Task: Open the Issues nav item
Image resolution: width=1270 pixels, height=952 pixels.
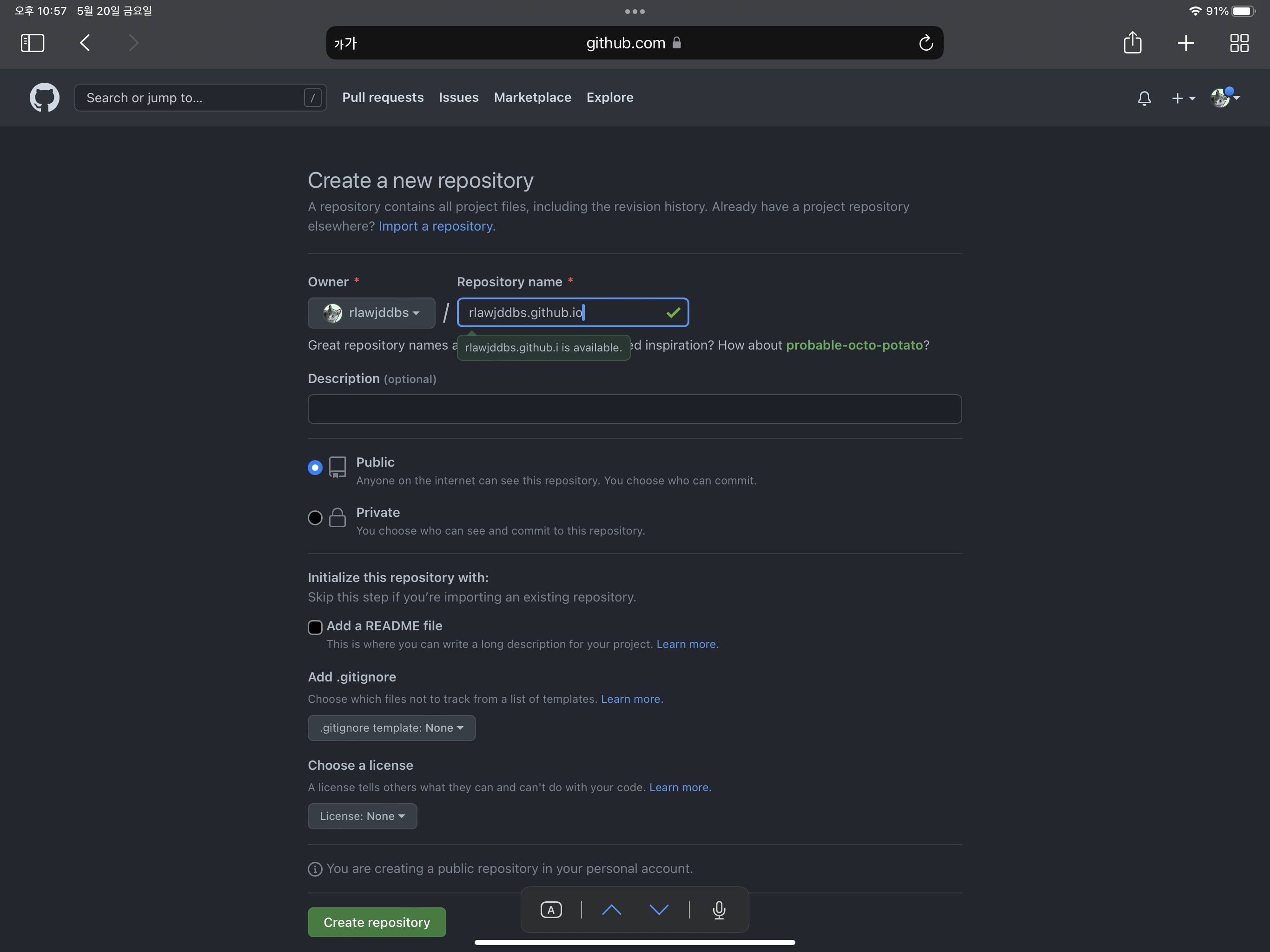Action: pos(459,98)
